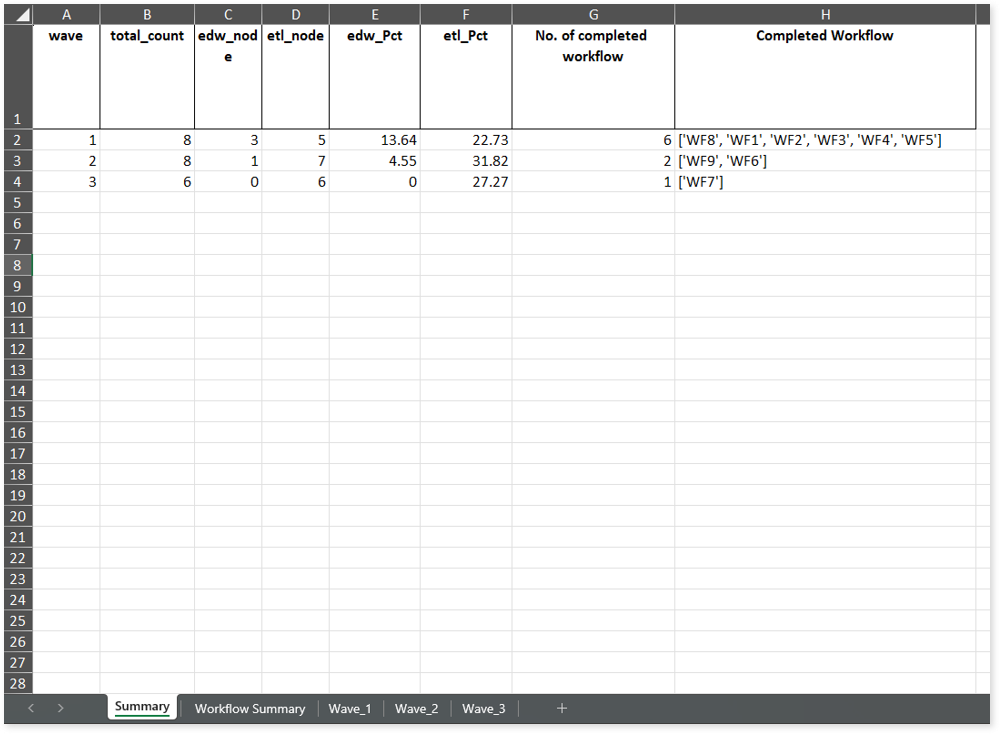Open the Wave_2 sheet tab
This screenshot has width=1000, height=734.
pyautogui.click(x=416, y=708)
